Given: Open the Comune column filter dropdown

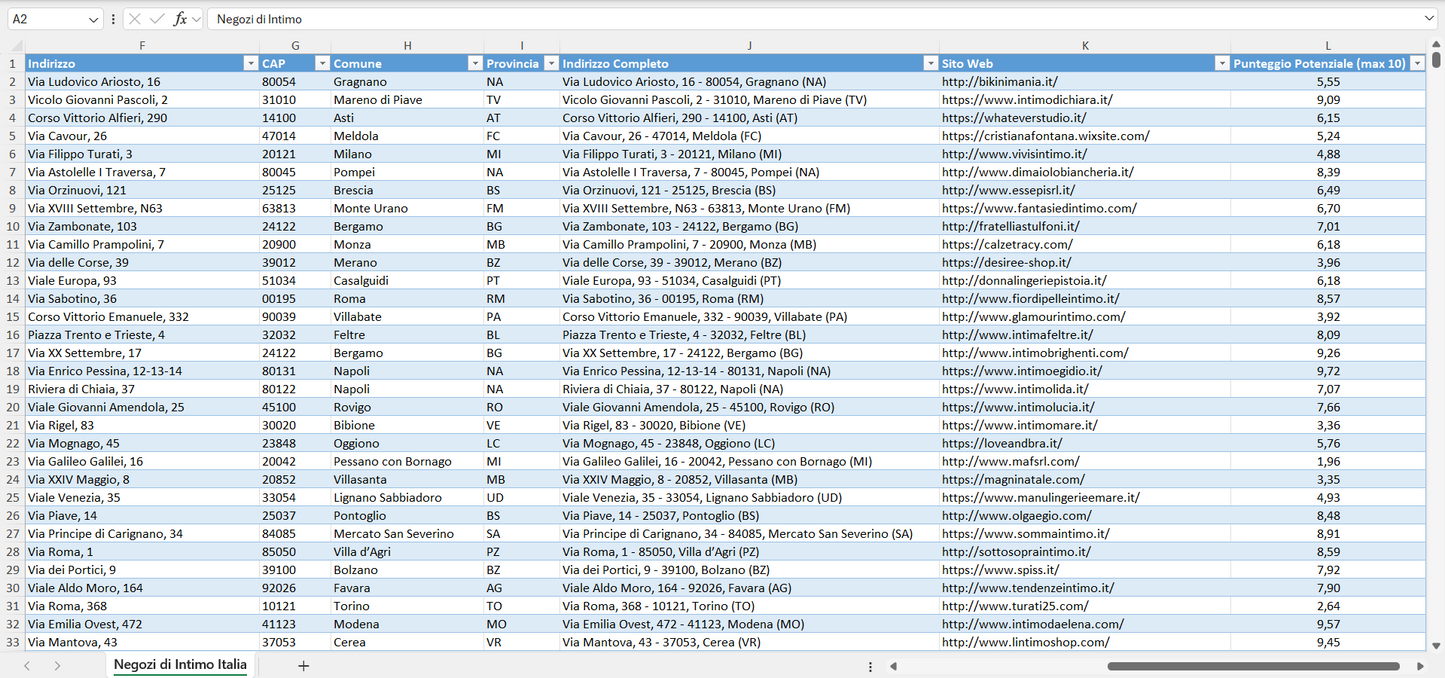Looking at the screenshot, I should pos(475,62).
